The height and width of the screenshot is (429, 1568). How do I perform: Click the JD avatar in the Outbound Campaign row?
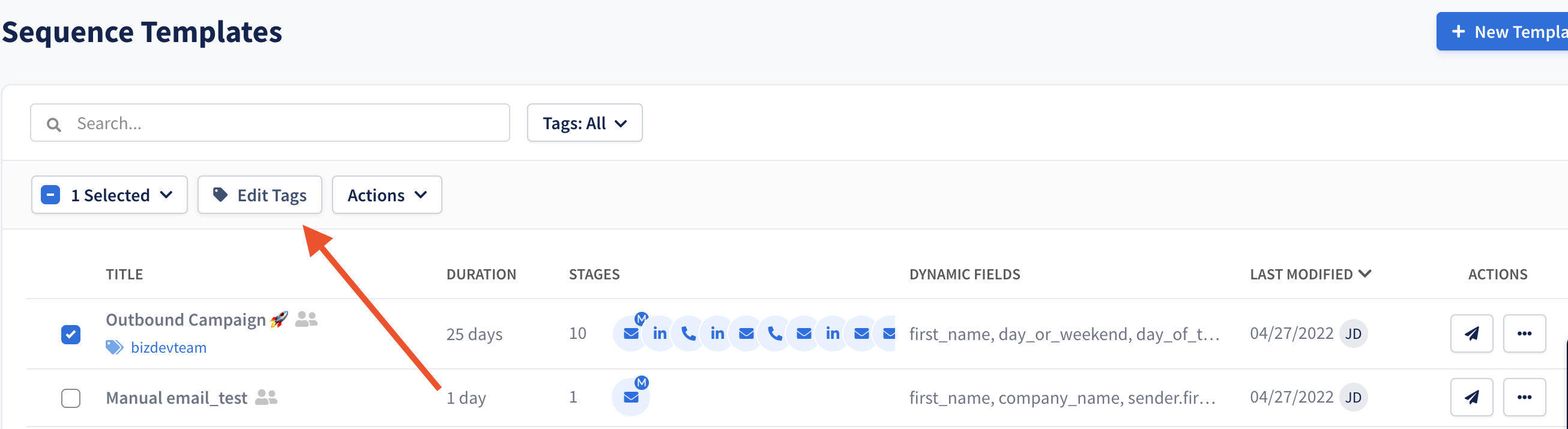pyautogui.click(x=1353, y=333)
